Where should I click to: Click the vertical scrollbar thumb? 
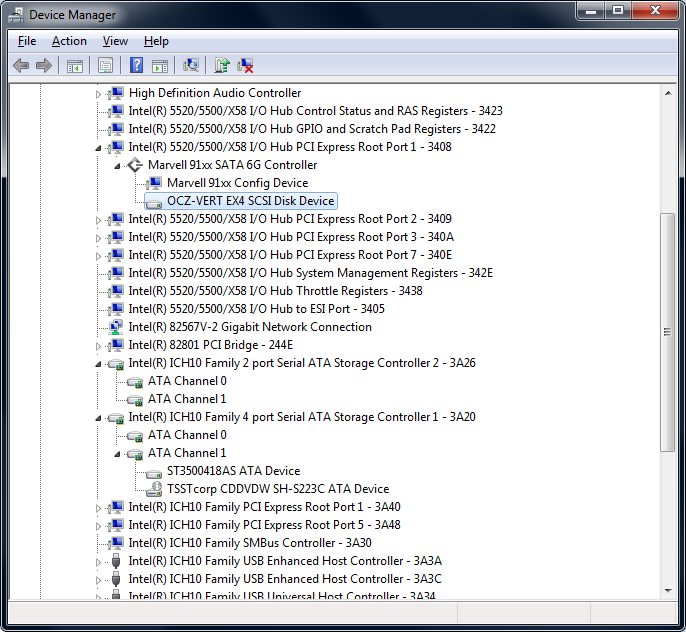[668, 332]
